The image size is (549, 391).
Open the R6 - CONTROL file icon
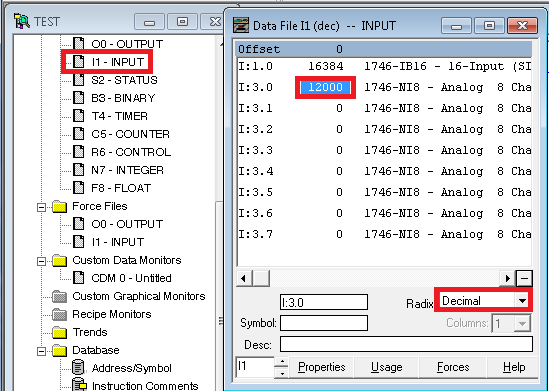click(x=79, y=152)
